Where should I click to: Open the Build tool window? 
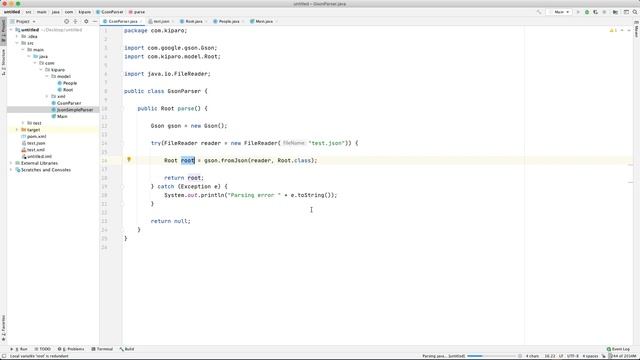(x=127, y=349)
